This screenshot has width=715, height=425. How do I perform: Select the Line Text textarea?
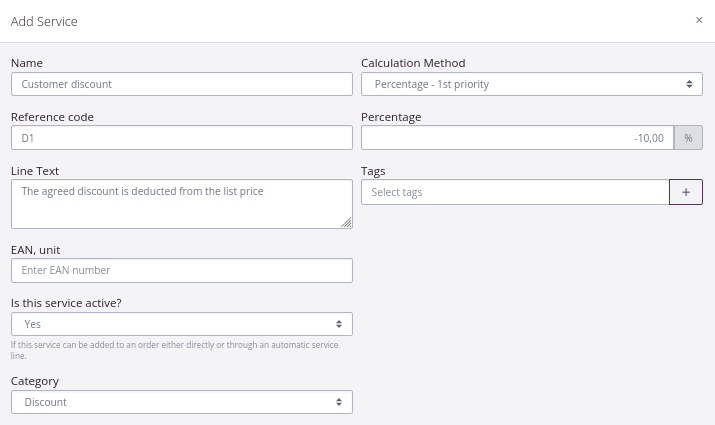[x=181, y=204]
